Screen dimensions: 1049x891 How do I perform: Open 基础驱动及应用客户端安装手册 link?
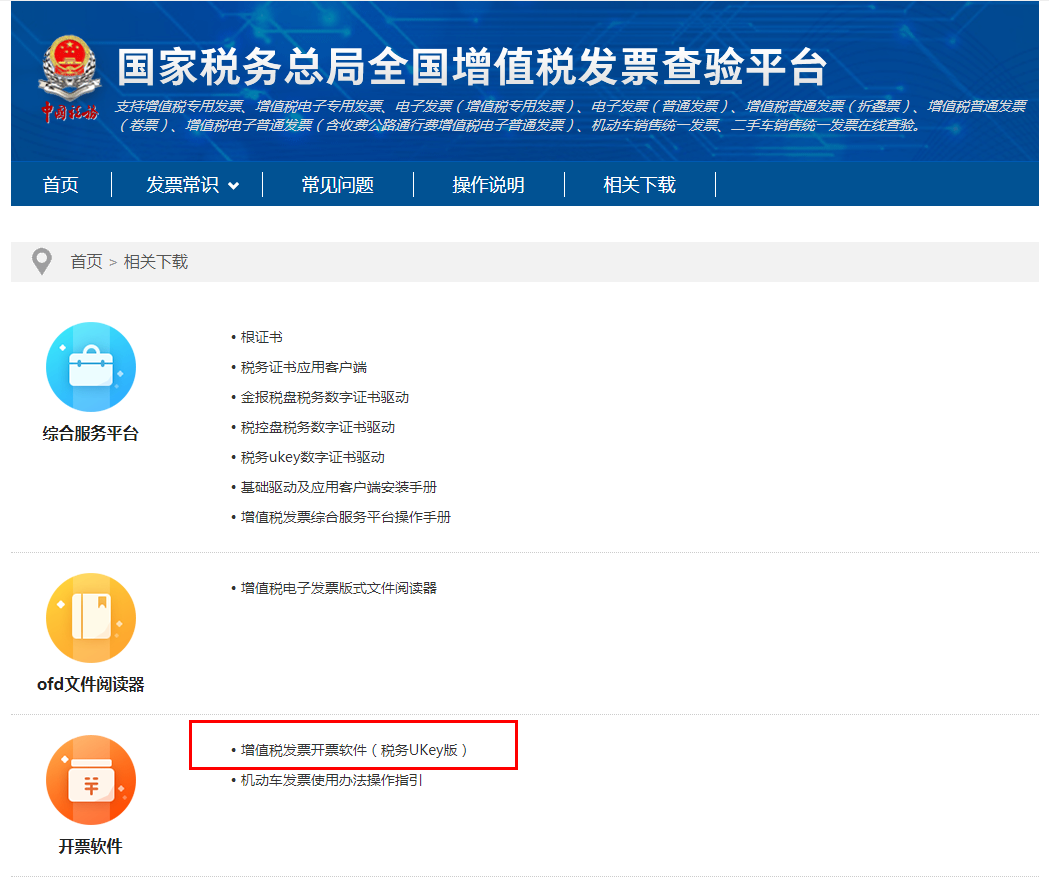point(338,487)
